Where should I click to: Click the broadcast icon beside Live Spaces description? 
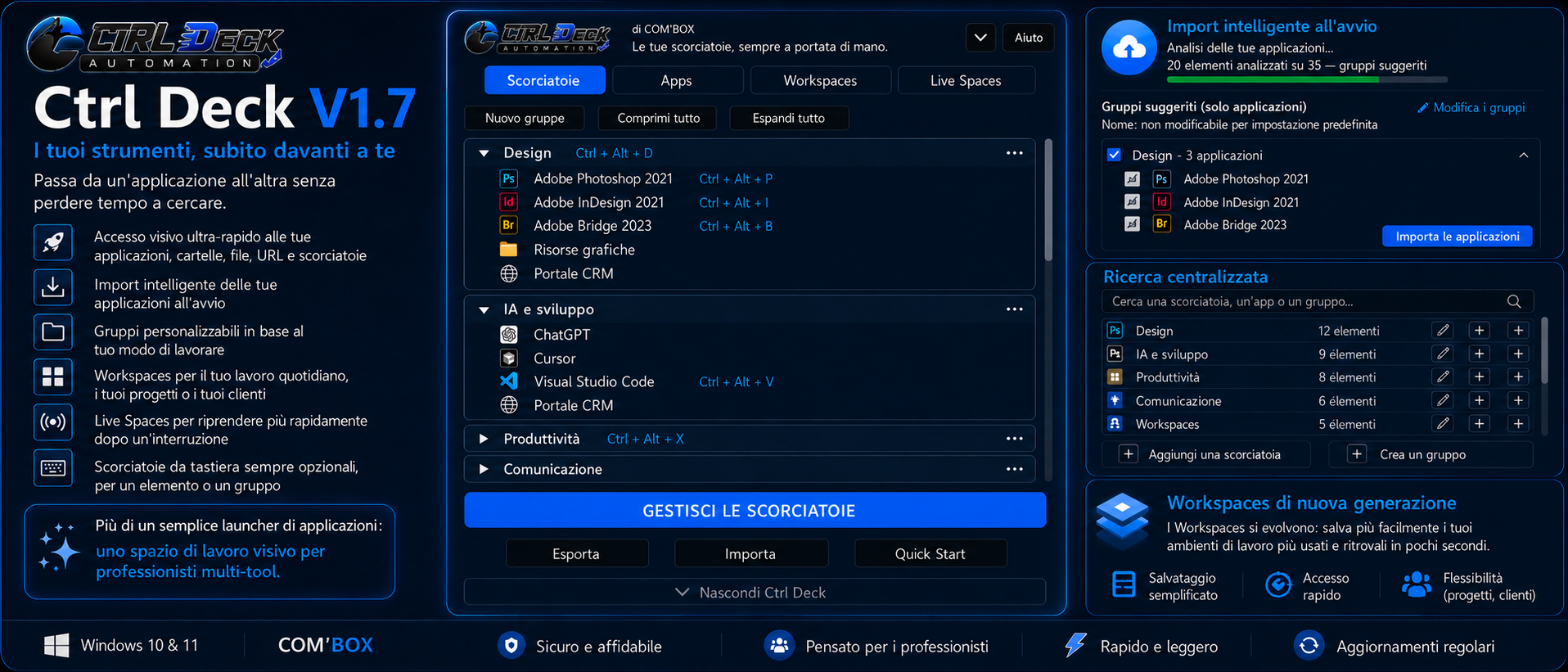(x=53, y=422)
